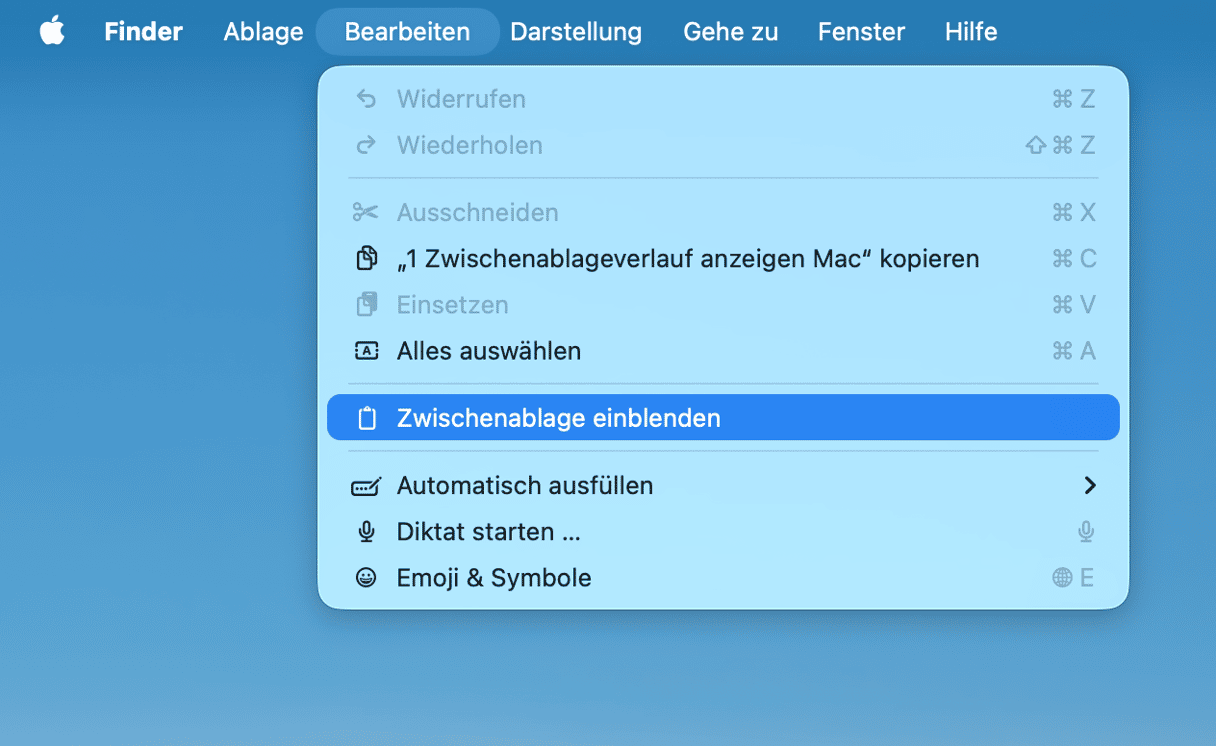Open the Darstellung menu
This screenshot has height=746, width=1216.
coord(576,32)
